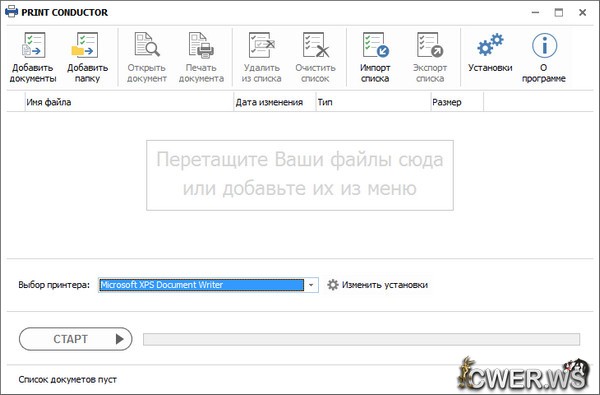600x395 pixels.
Task: Click Изменить установки link with gear
Action: [377, 285]
